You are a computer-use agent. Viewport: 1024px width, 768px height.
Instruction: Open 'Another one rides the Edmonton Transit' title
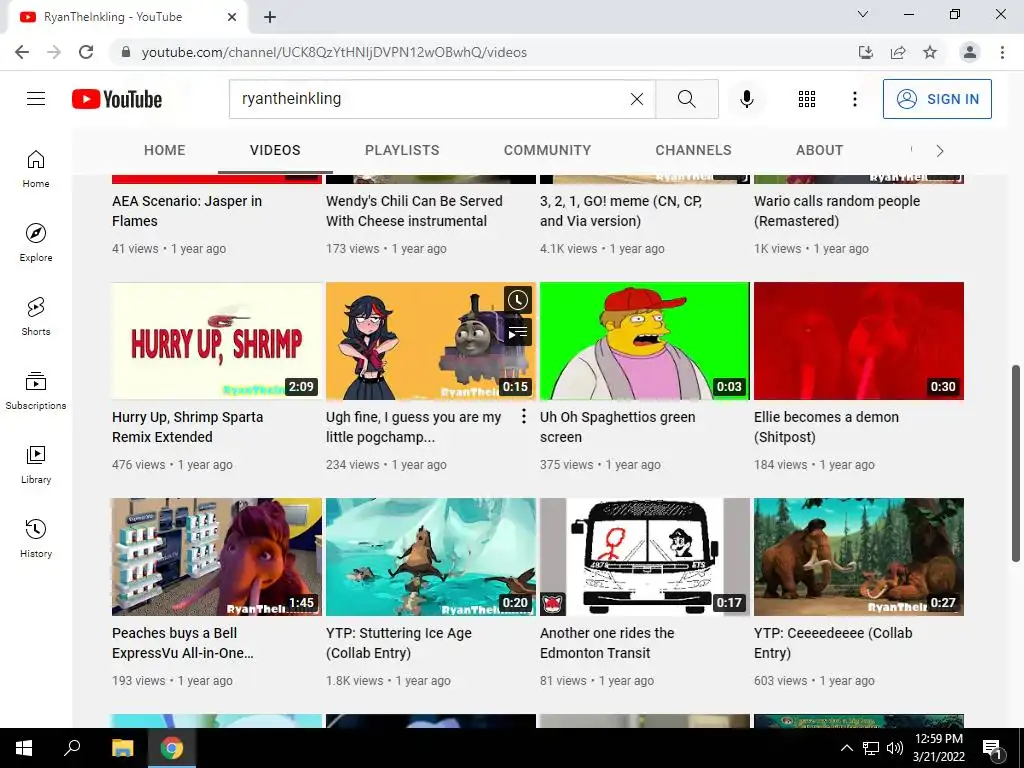click(607, 643)
